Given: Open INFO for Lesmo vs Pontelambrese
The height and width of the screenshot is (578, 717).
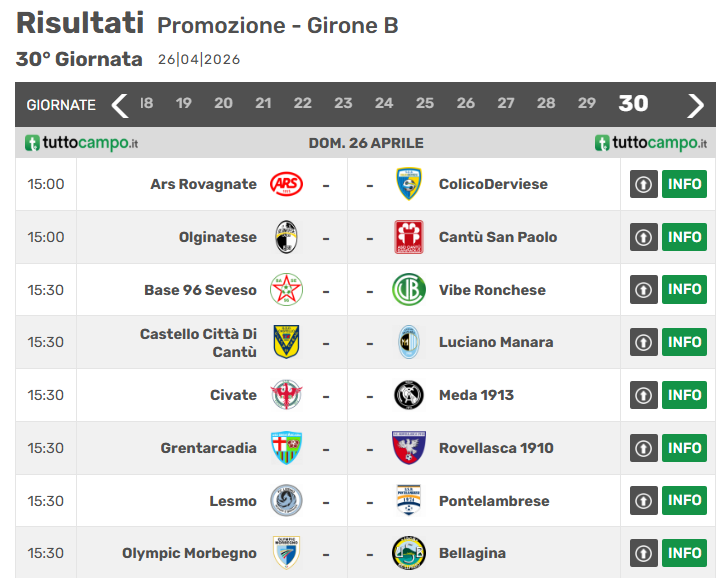Looking at the screenshot, I should click(x=684, y=500).
